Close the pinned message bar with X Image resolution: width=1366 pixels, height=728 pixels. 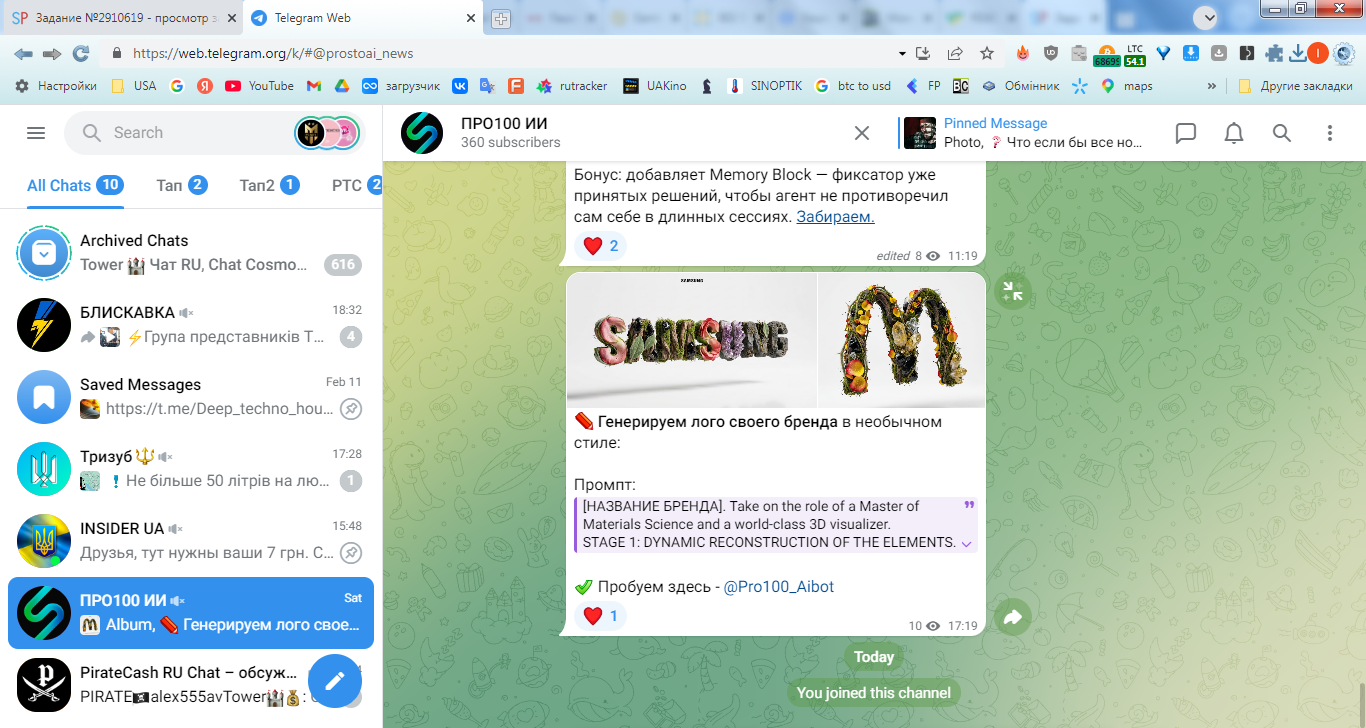click(x=862, y=133)
